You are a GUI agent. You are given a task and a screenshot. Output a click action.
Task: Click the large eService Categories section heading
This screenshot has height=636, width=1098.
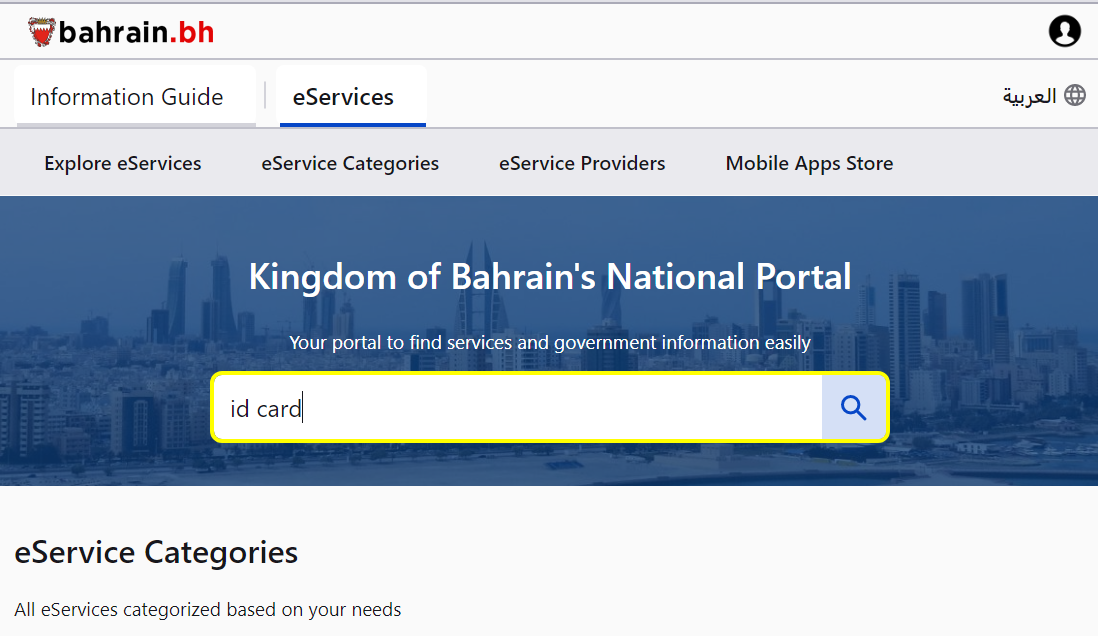(x=156, y=552)
